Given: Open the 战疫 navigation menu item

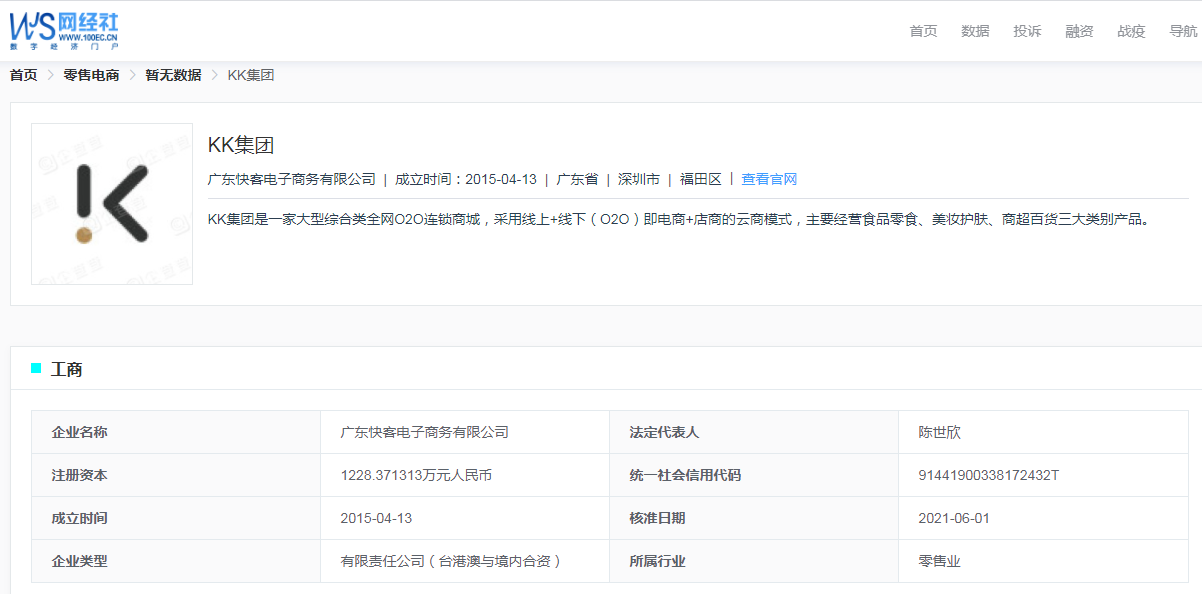Looking at the screenshot, I should click(1131, 31).
